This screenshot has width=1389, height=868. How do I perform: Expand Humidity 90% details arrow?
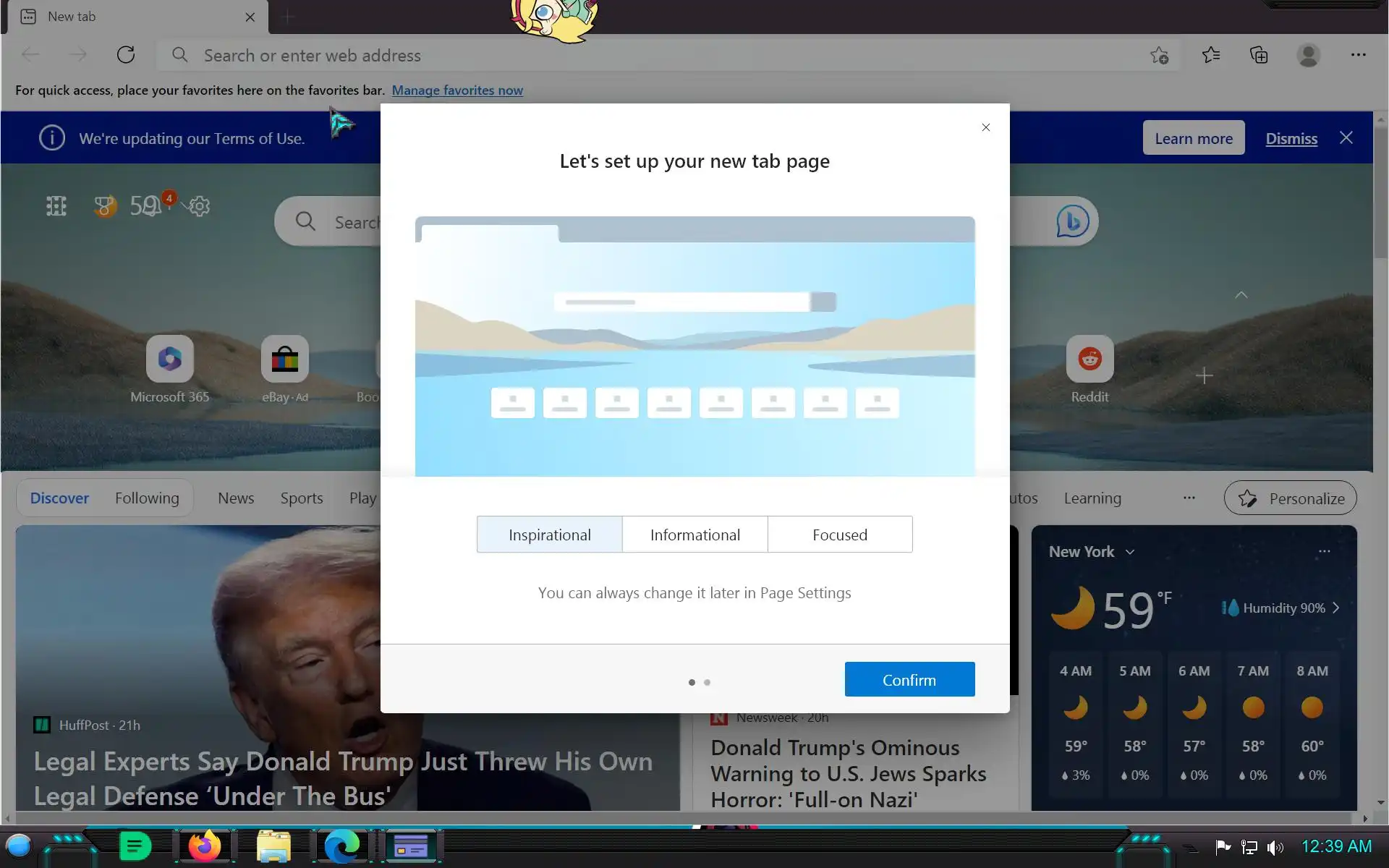1336,608
